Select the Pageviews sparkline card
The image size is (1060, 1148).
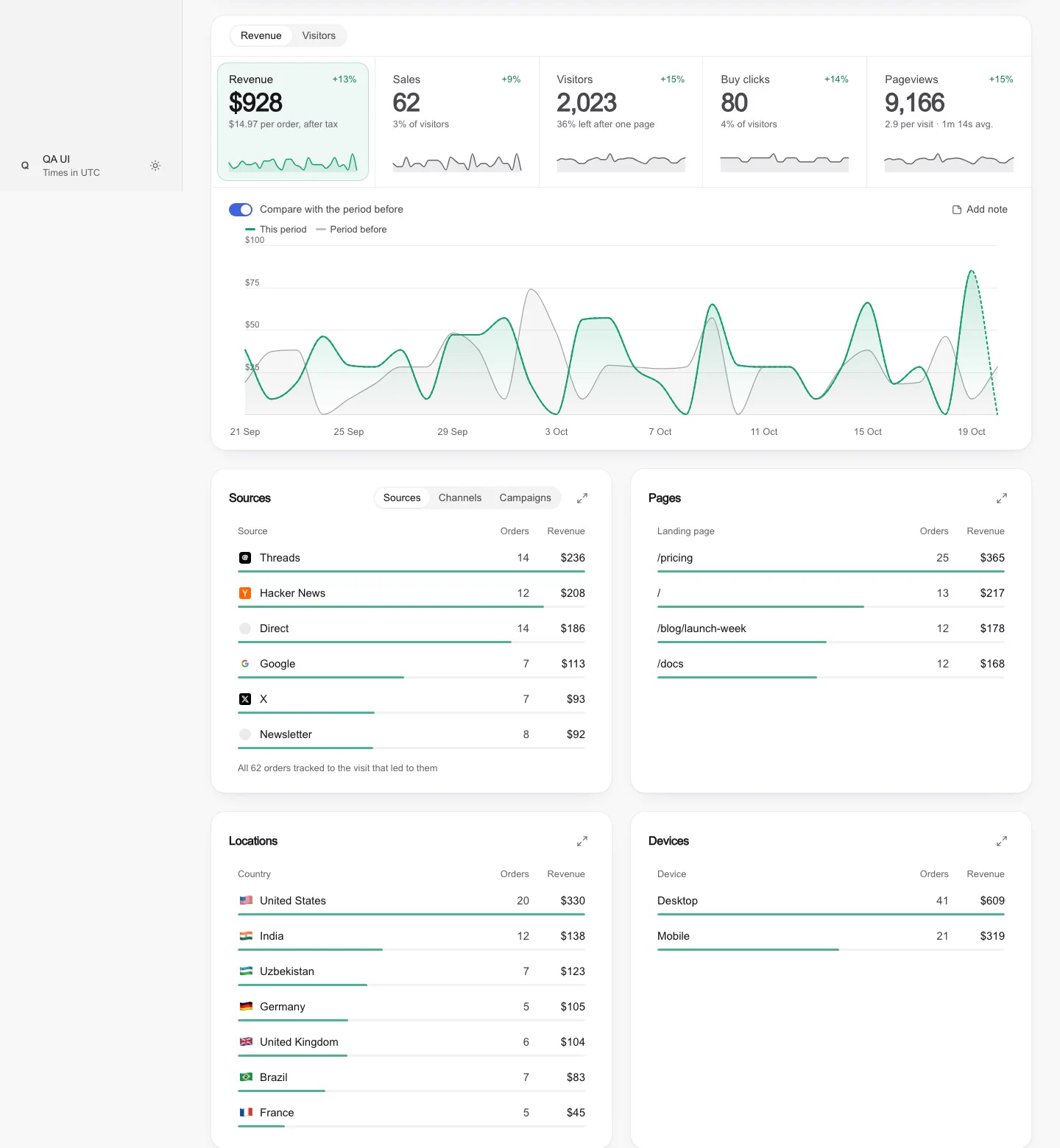pyautogui.click(x=949, y=122)
